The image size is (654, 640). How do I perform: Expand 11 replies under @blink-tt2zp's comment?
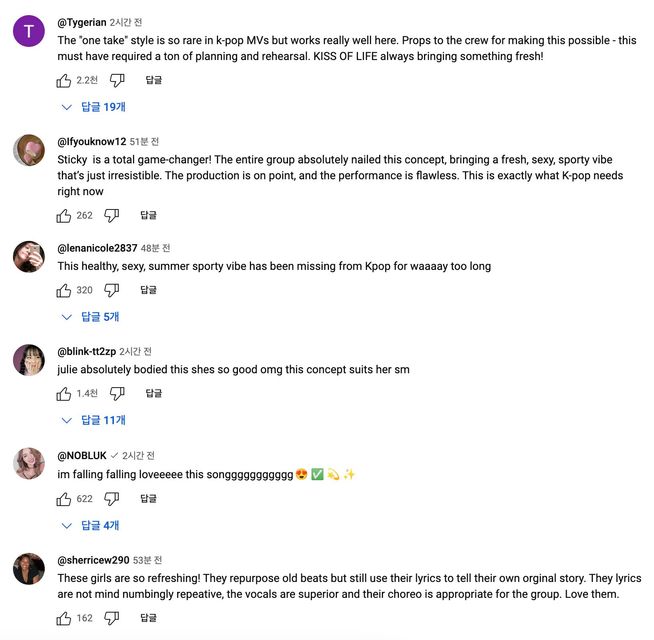click(94, 421)
